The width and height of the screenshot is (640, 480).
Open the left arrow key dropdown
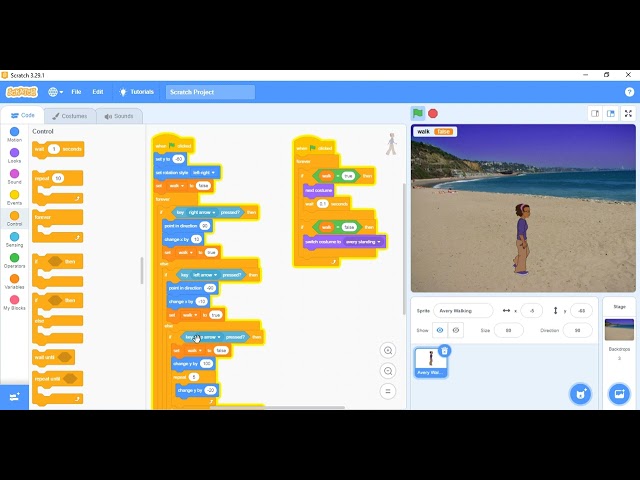(205, 275)
